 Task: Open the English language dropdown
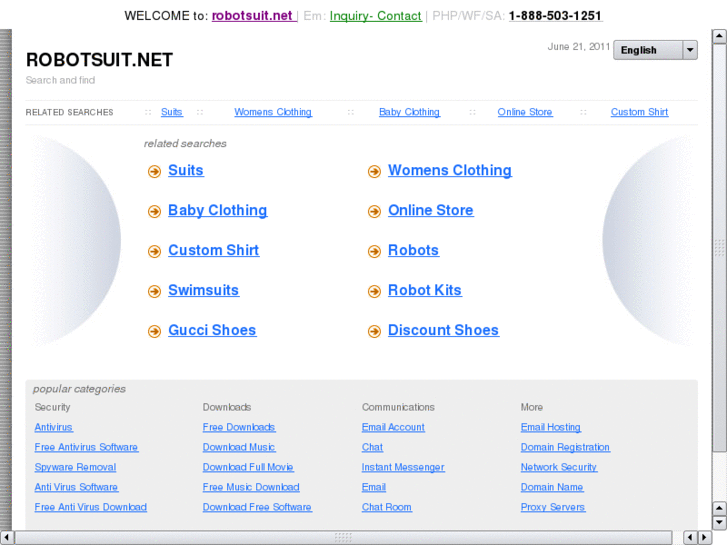click(648, 50)
